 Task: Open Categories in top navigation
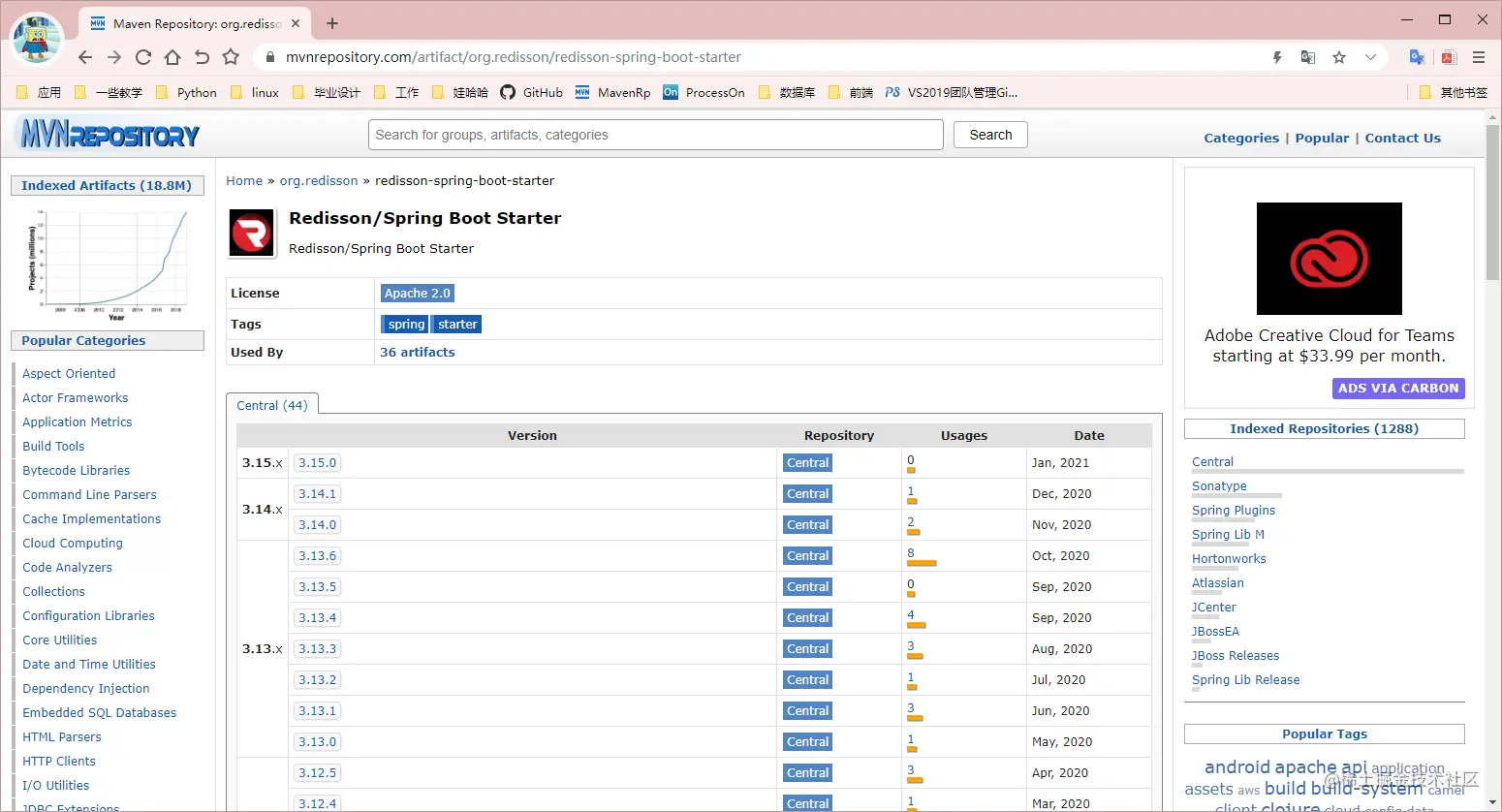(x=1241, y=138)
